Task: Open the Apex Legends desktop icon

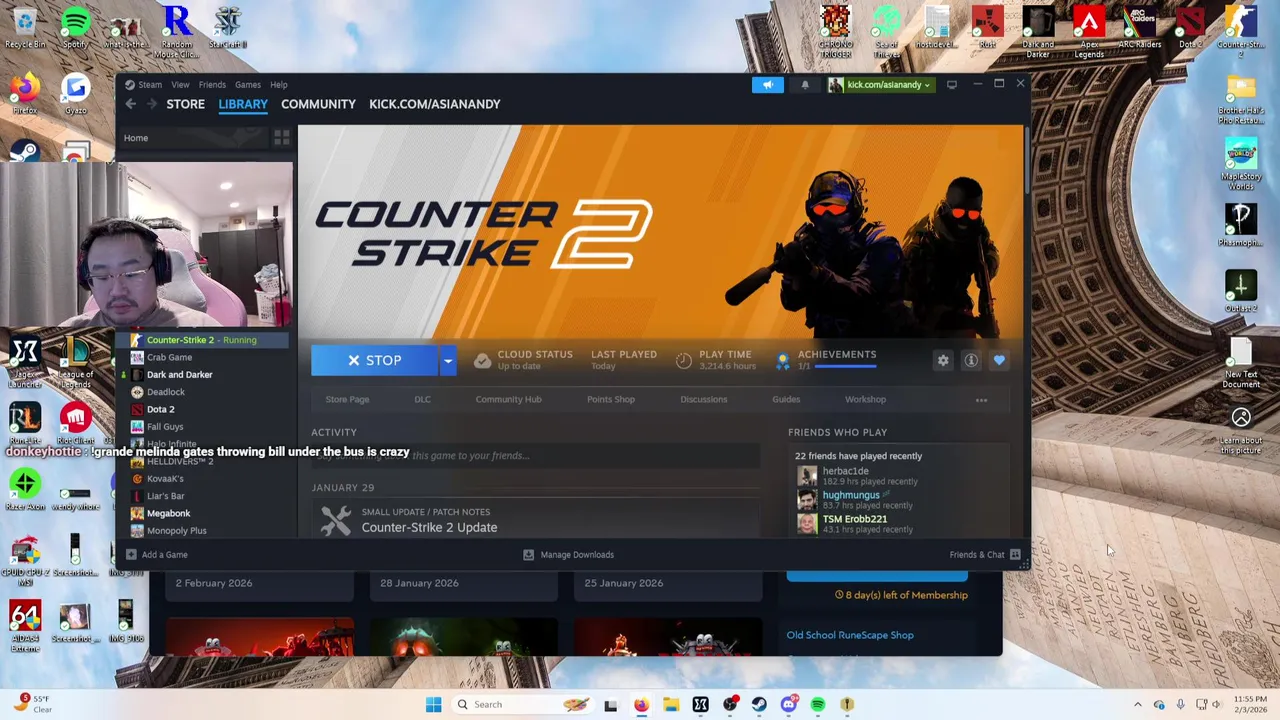Action: pyautogui.click(x=1089, y=32)
